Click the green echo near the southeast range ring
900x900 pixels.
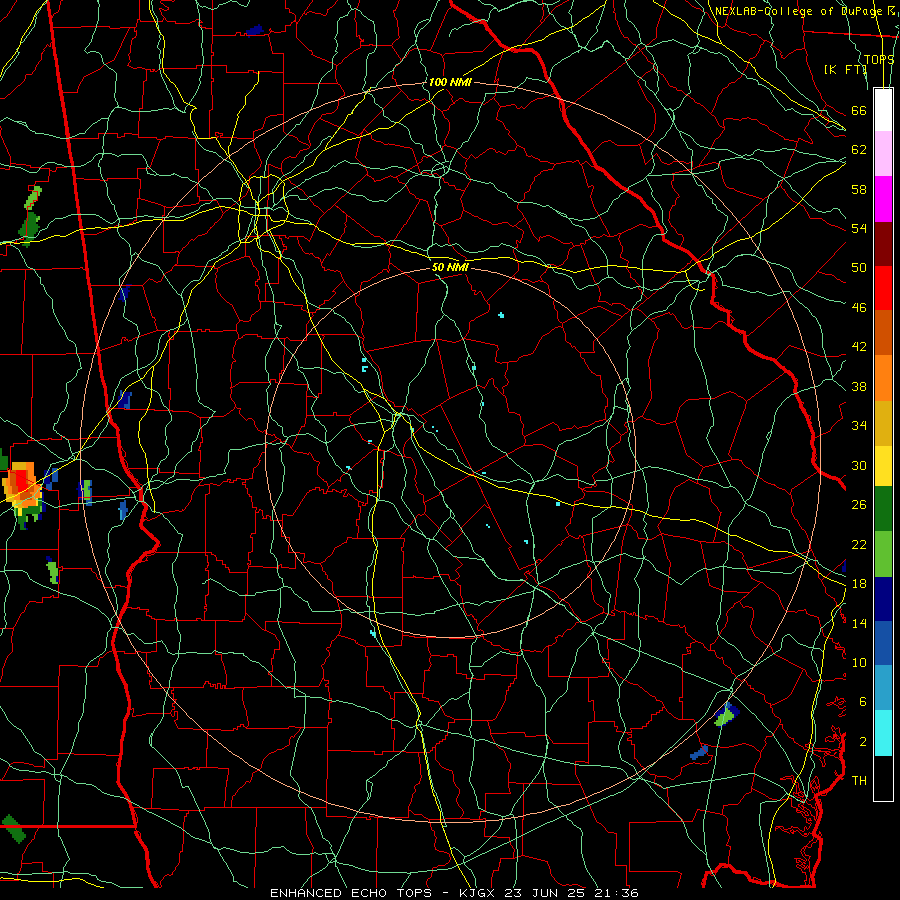tap(725, 716)
